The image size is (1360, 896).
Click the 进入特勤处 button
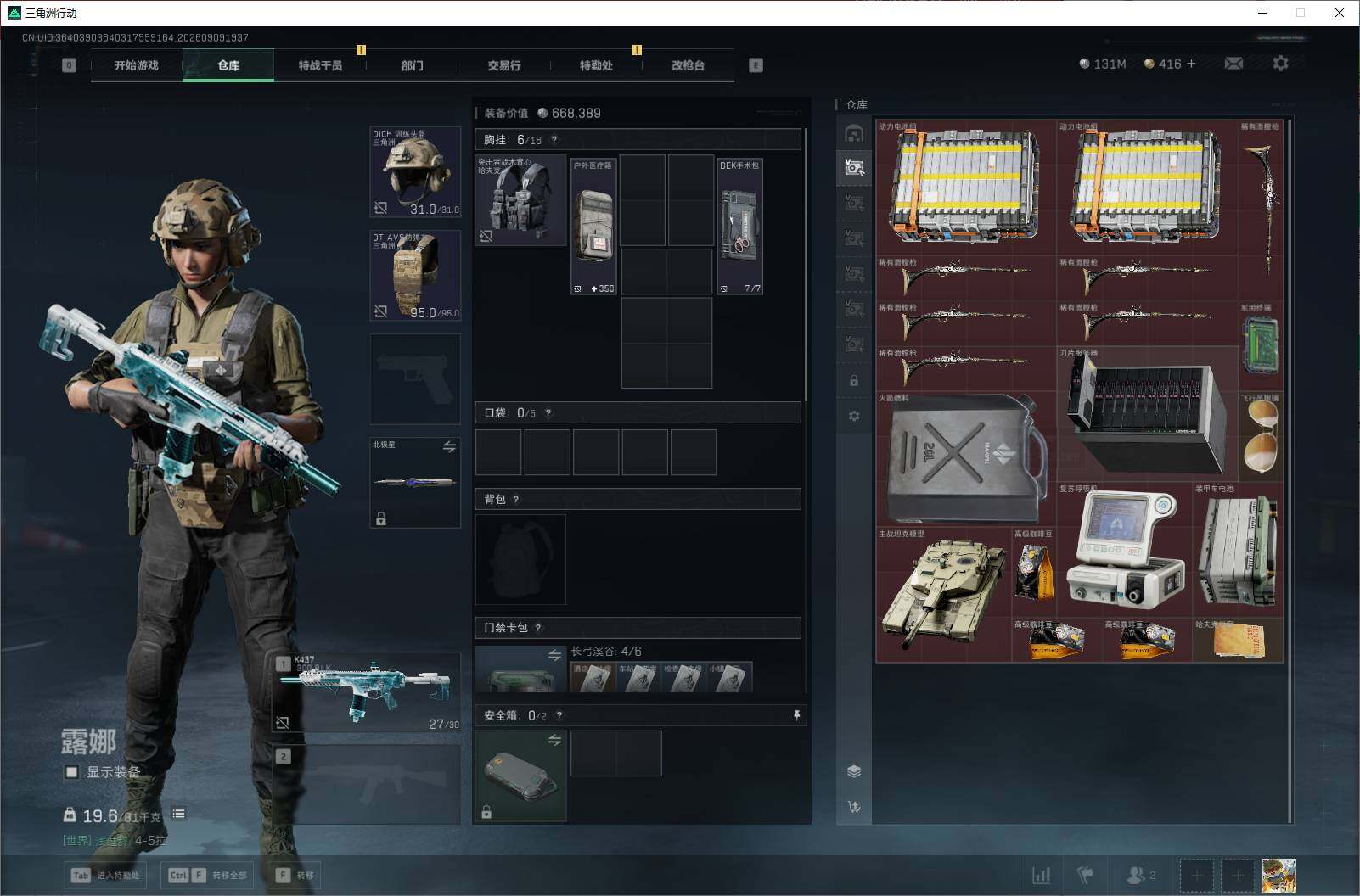click(x=105, y=876)
